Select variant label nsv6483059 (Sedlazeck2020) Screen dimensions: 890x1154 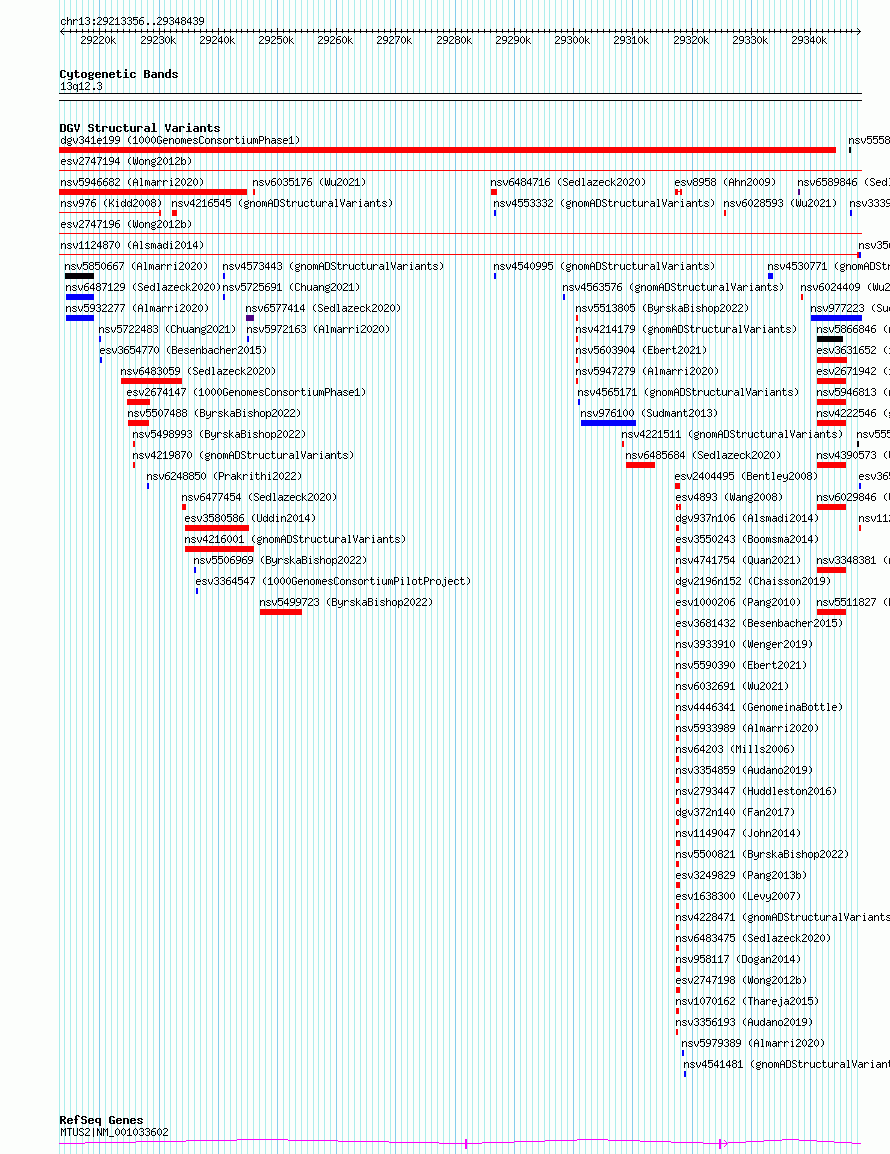click(198, 372)
